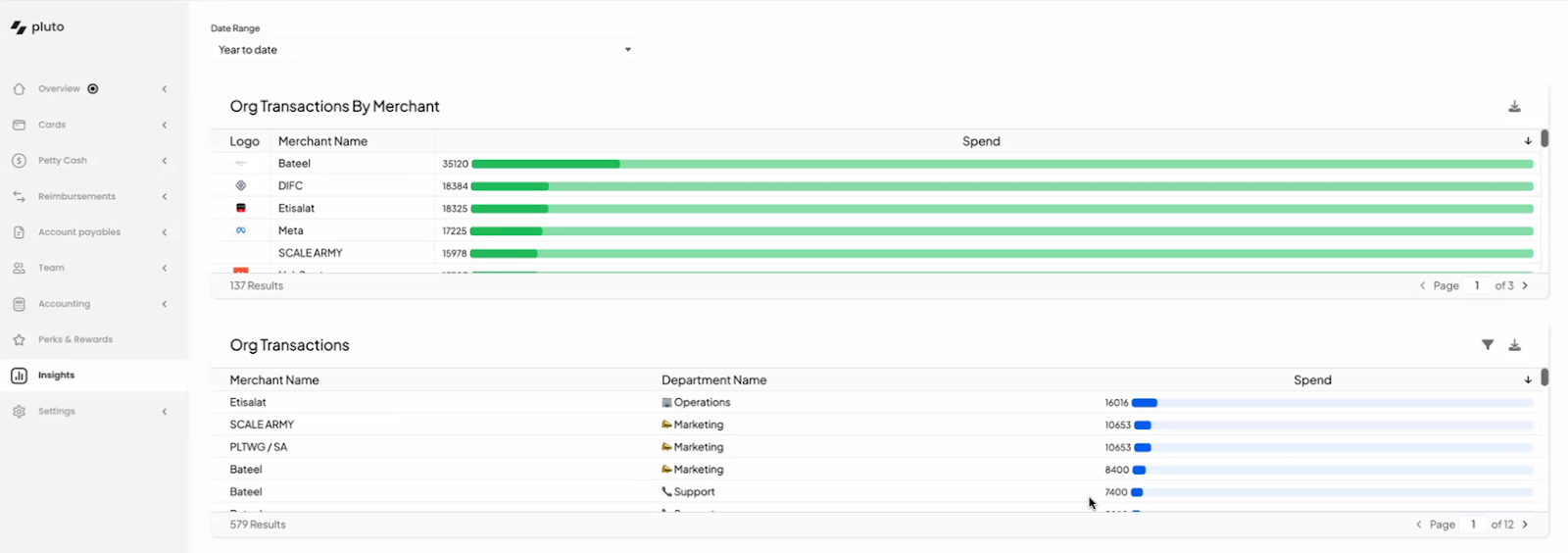The width and height of the screenshot is (1568, 553).
Task: Click the DIFC merchant logo
Action: pyautogui.click(x=241, y=185)
